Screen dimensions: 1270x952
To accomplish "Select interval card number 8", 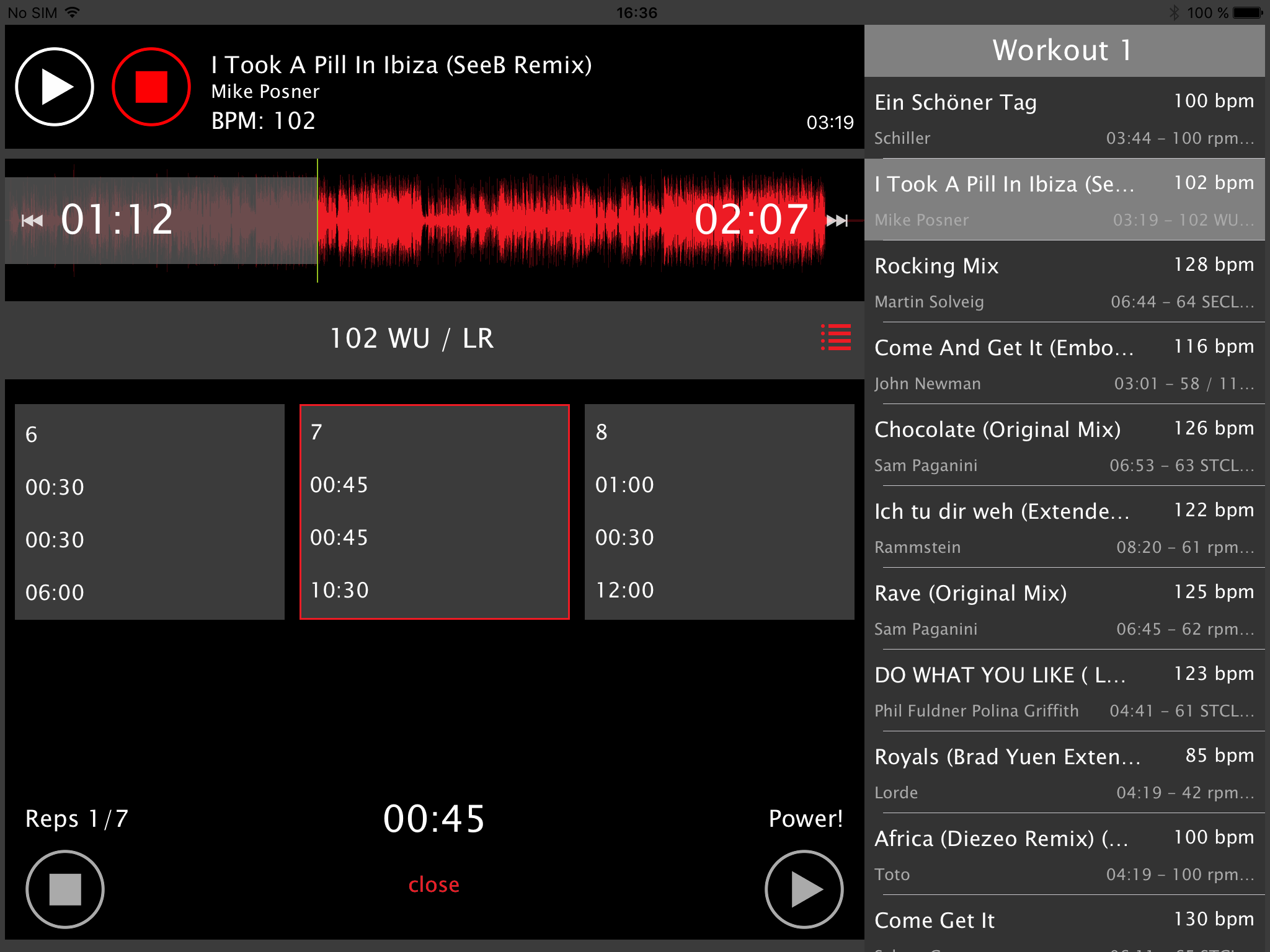I will (719, 512).
